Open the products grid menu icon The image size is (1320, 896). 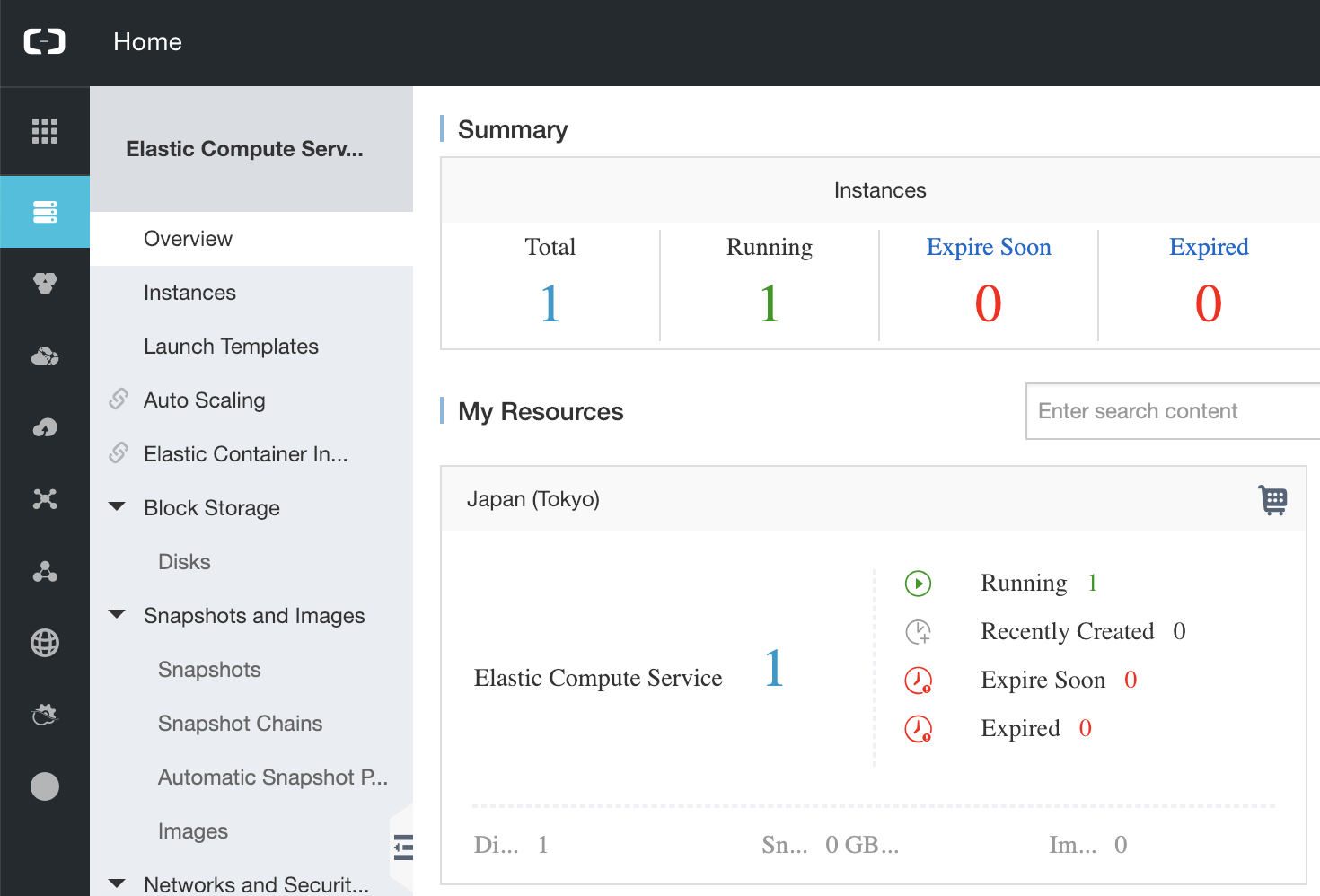(45, 131)
